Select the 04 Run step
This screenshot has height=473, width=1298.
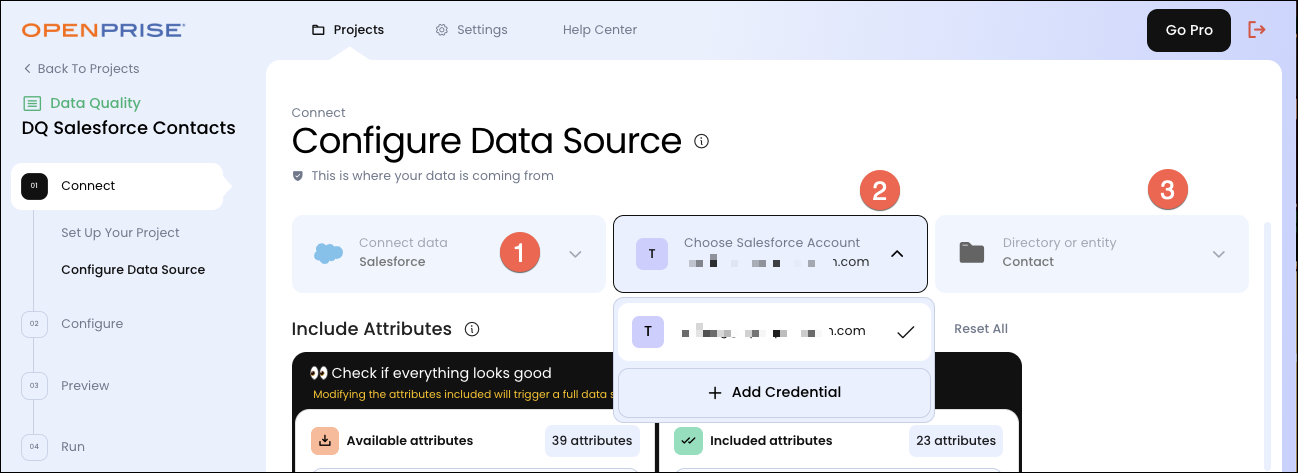[x=54, y=447]
